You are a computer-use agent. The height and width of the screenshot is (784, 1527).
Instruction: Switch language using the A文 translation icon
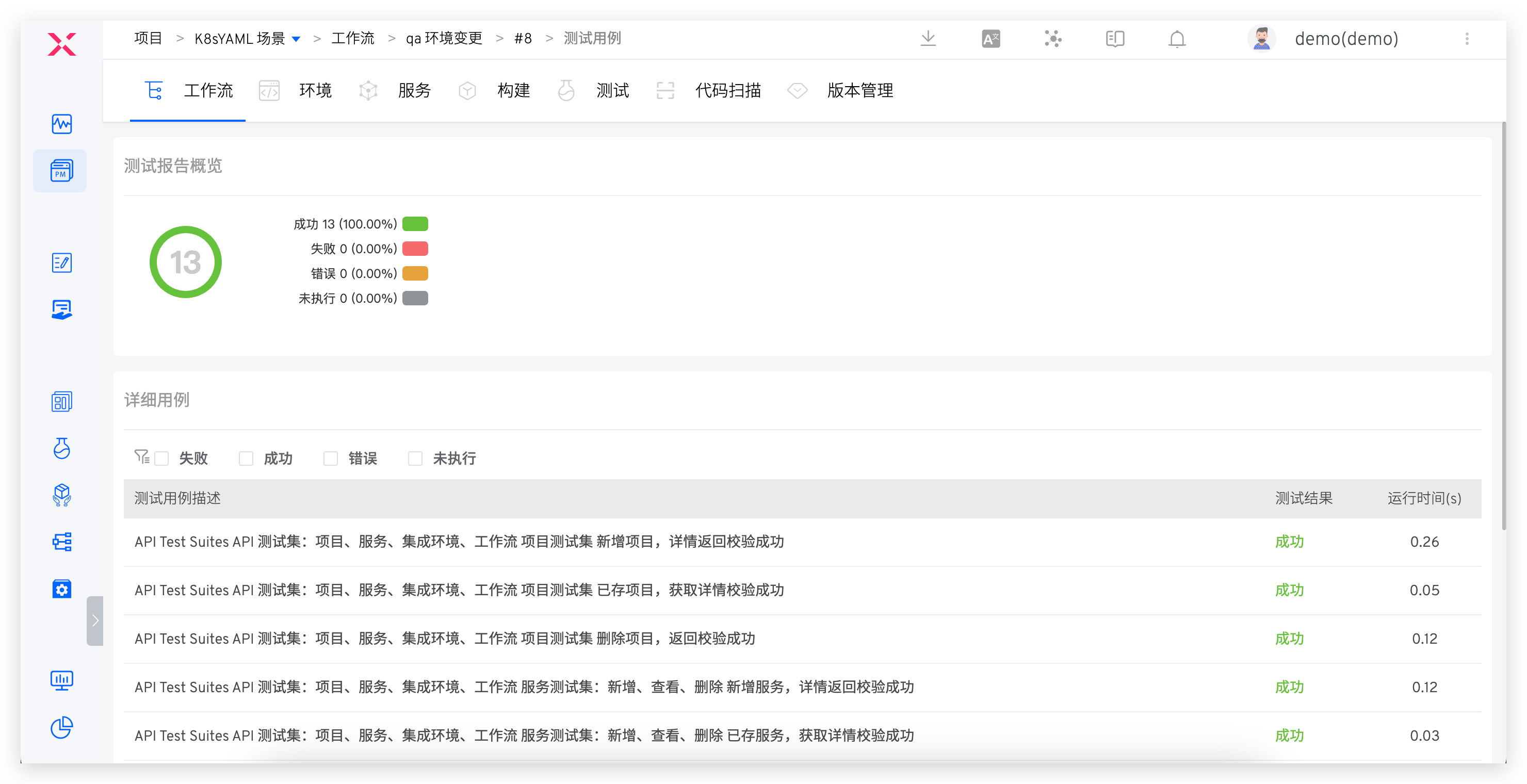tap(990, 39)
